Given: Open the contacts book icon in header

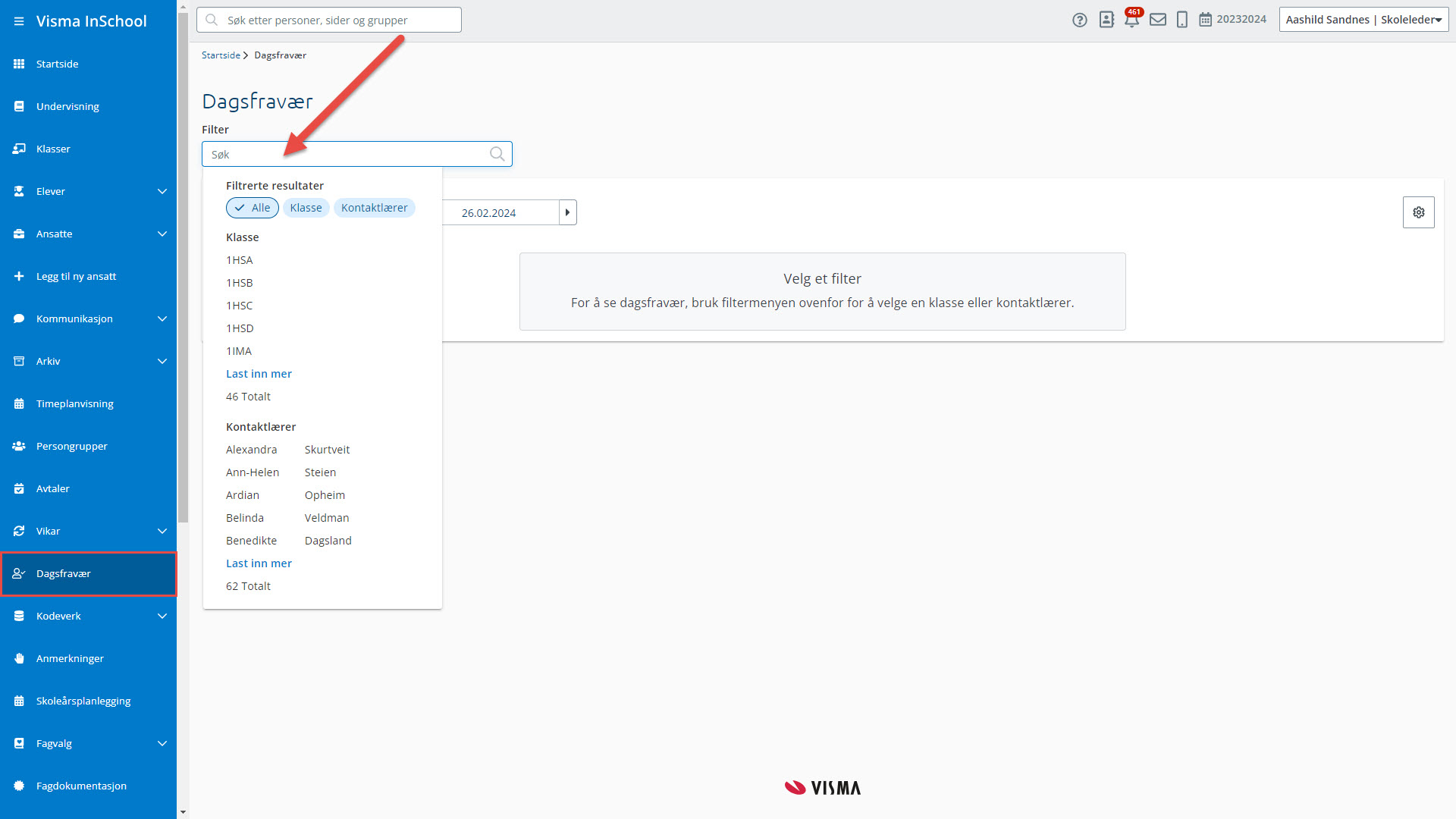Looking at the screenshot, I should (1106, 20).
